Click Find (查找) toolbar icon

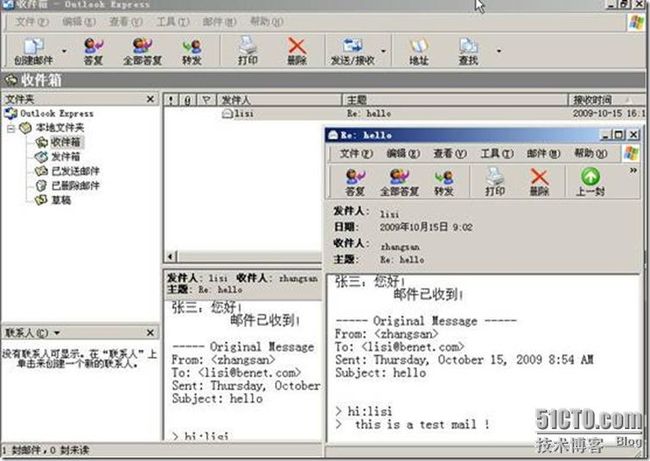click(468, 51)
